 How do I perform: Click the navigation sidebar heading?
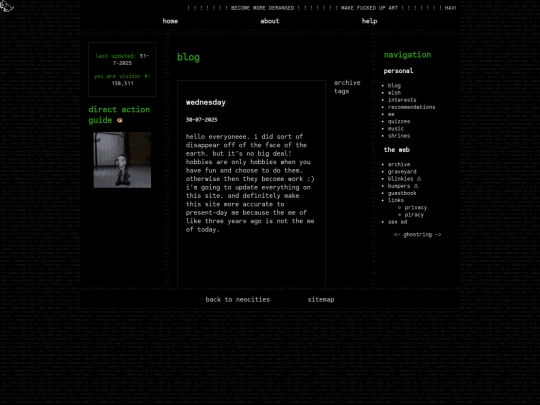pos(407,55)
